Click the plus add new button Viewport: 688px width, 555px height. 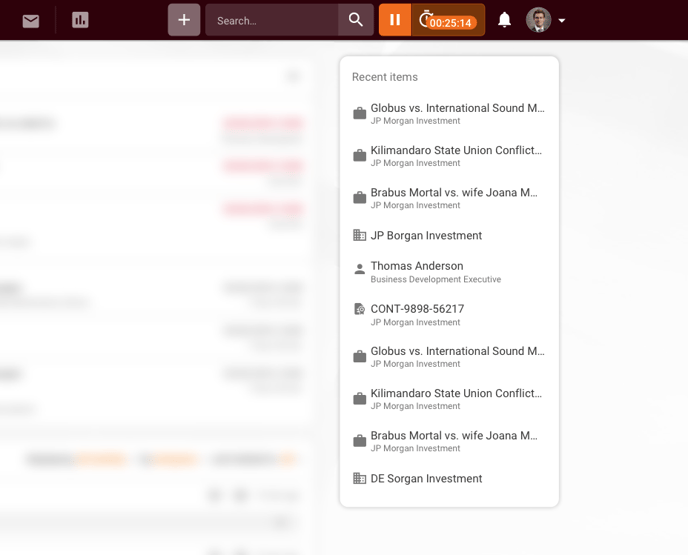pos(184,20)
